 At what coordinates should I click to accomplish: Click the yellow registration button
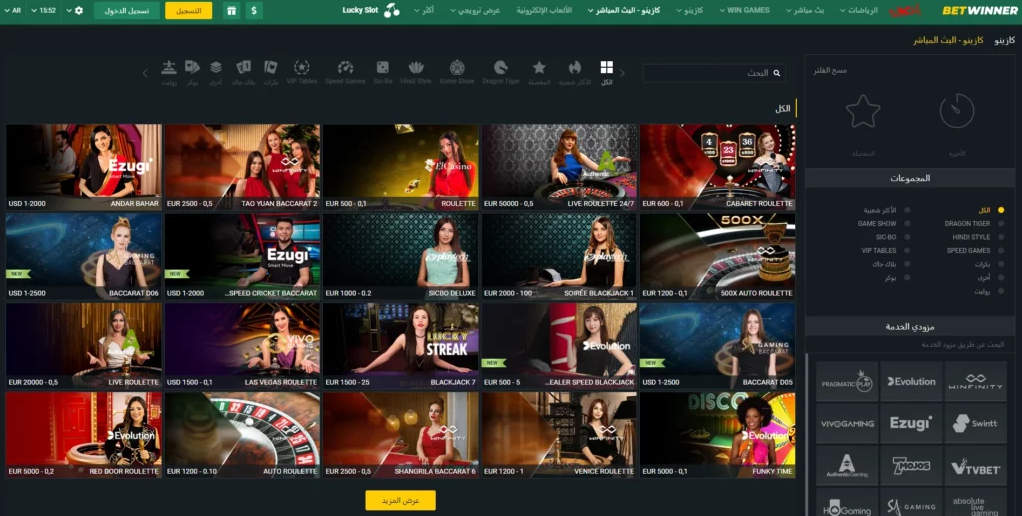(188, 10)
